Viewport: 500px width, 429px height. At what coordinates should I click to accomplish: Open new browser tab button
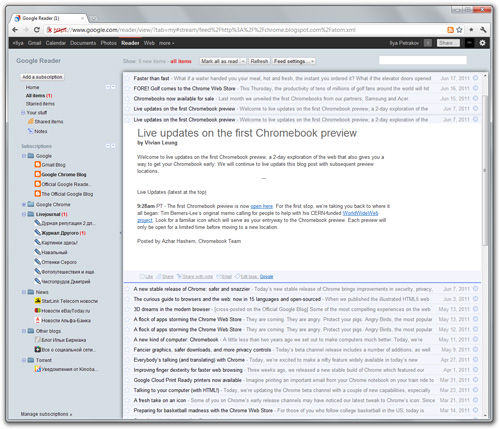pyautogui.click(x=94, y=18)
